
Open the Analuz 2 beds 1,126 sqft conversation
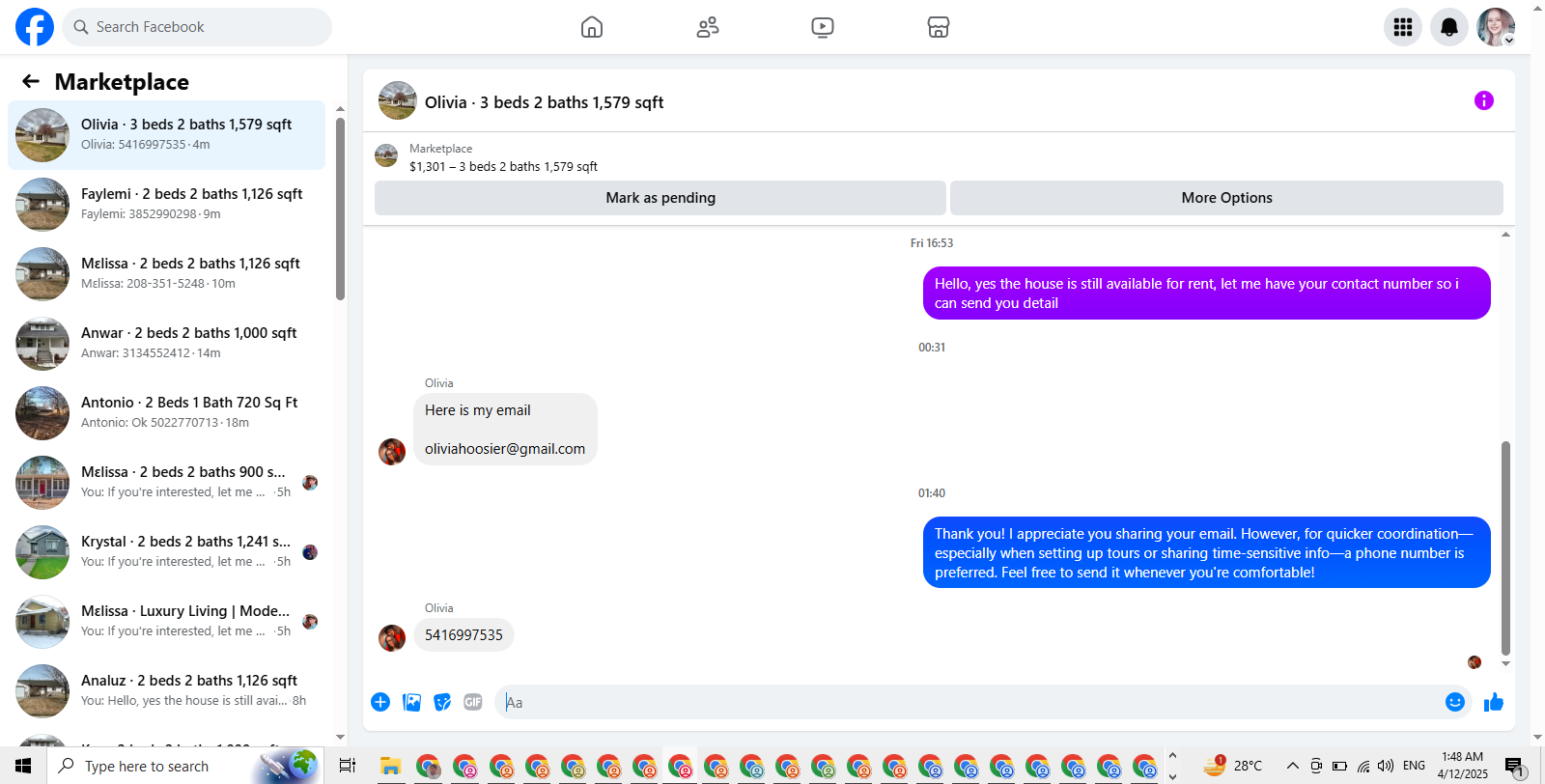166,691
